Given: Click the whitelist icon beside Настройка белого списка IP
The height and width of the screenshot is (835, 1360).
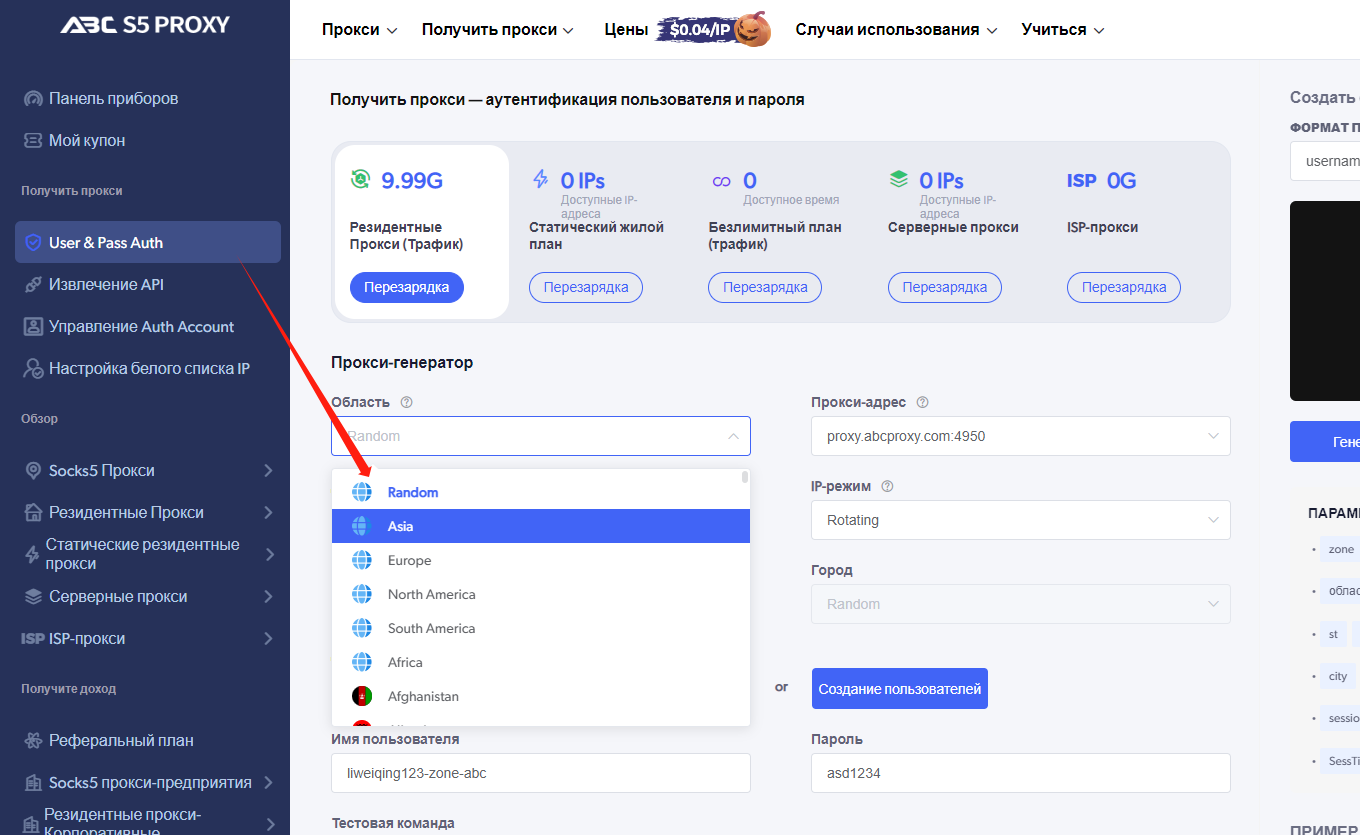Looking at the screenshot, I should pyautogui.click(x=33, y=369).
